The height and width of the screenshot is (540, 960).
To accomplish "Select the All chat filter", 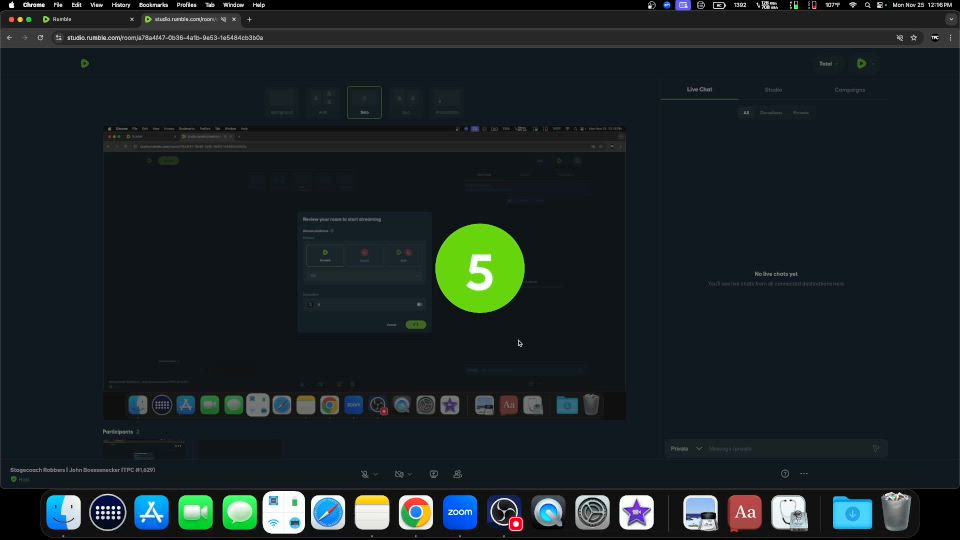I will click(x=745, y=113).
